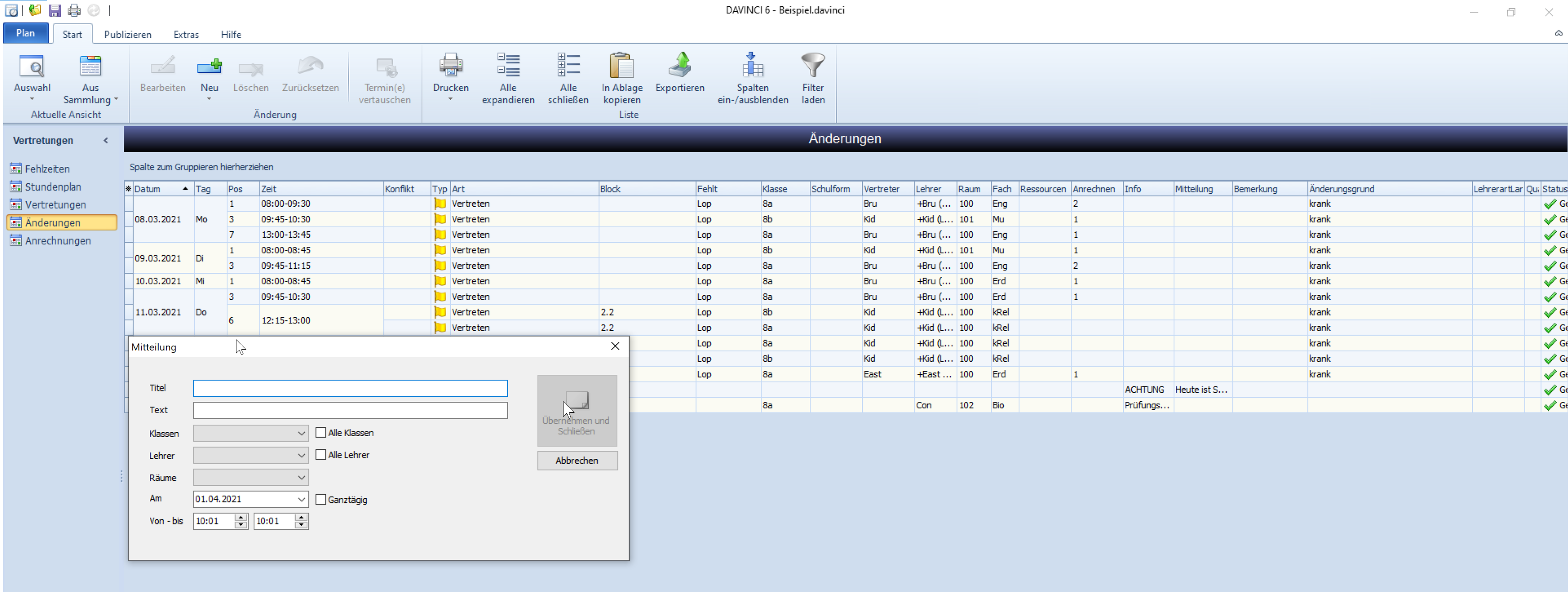
Task: Click the Klasse column header
Action: [x=785, y=189]
